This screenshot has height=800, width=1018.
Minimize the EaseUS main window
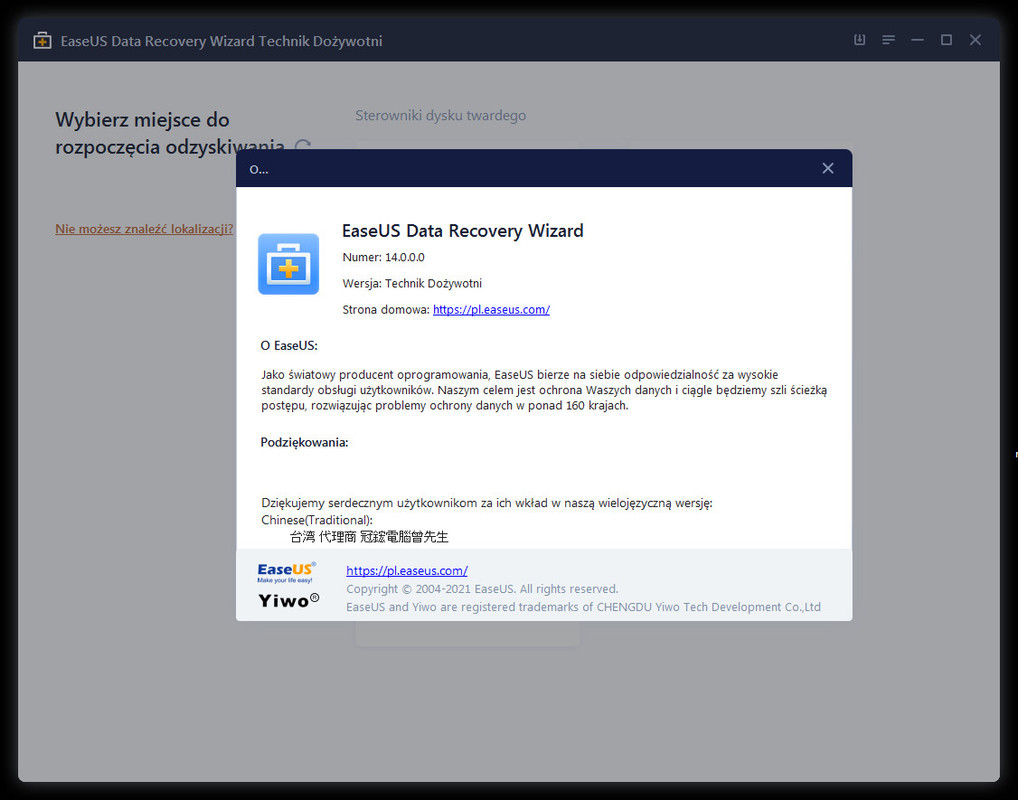917,40
